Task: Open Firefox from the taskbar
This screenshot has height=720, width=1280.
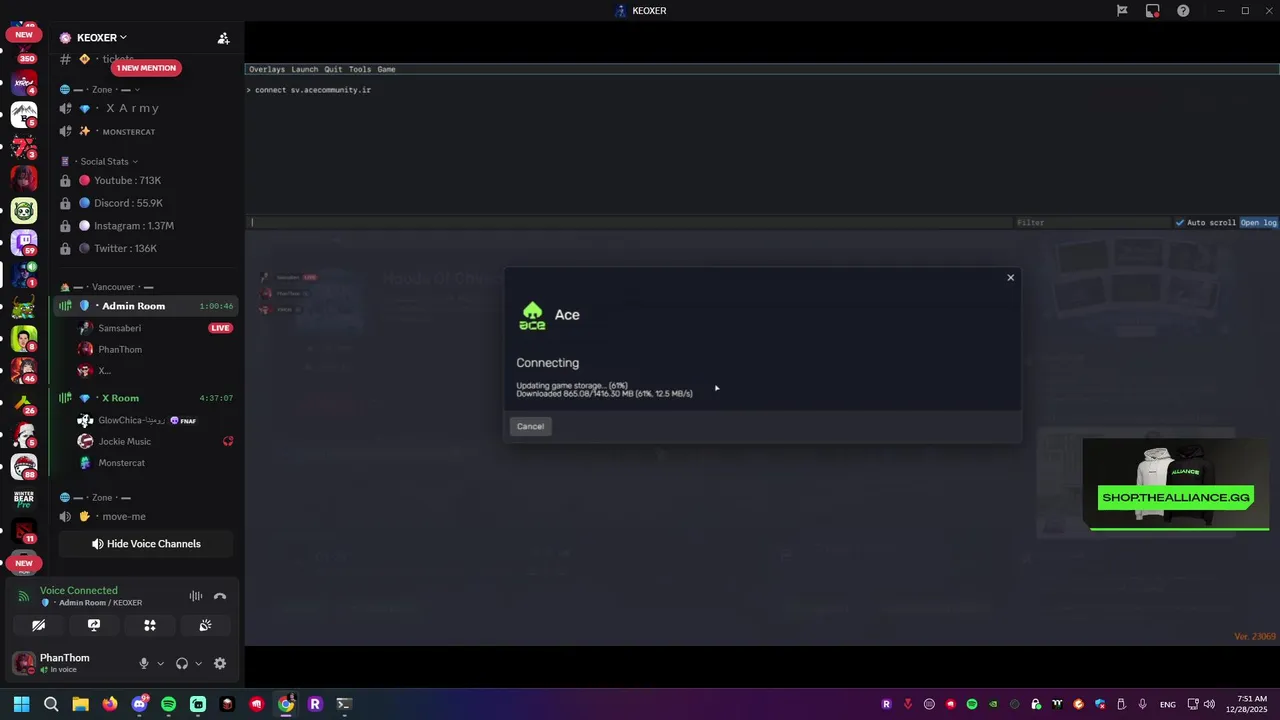Action: [x=110, y=704]
